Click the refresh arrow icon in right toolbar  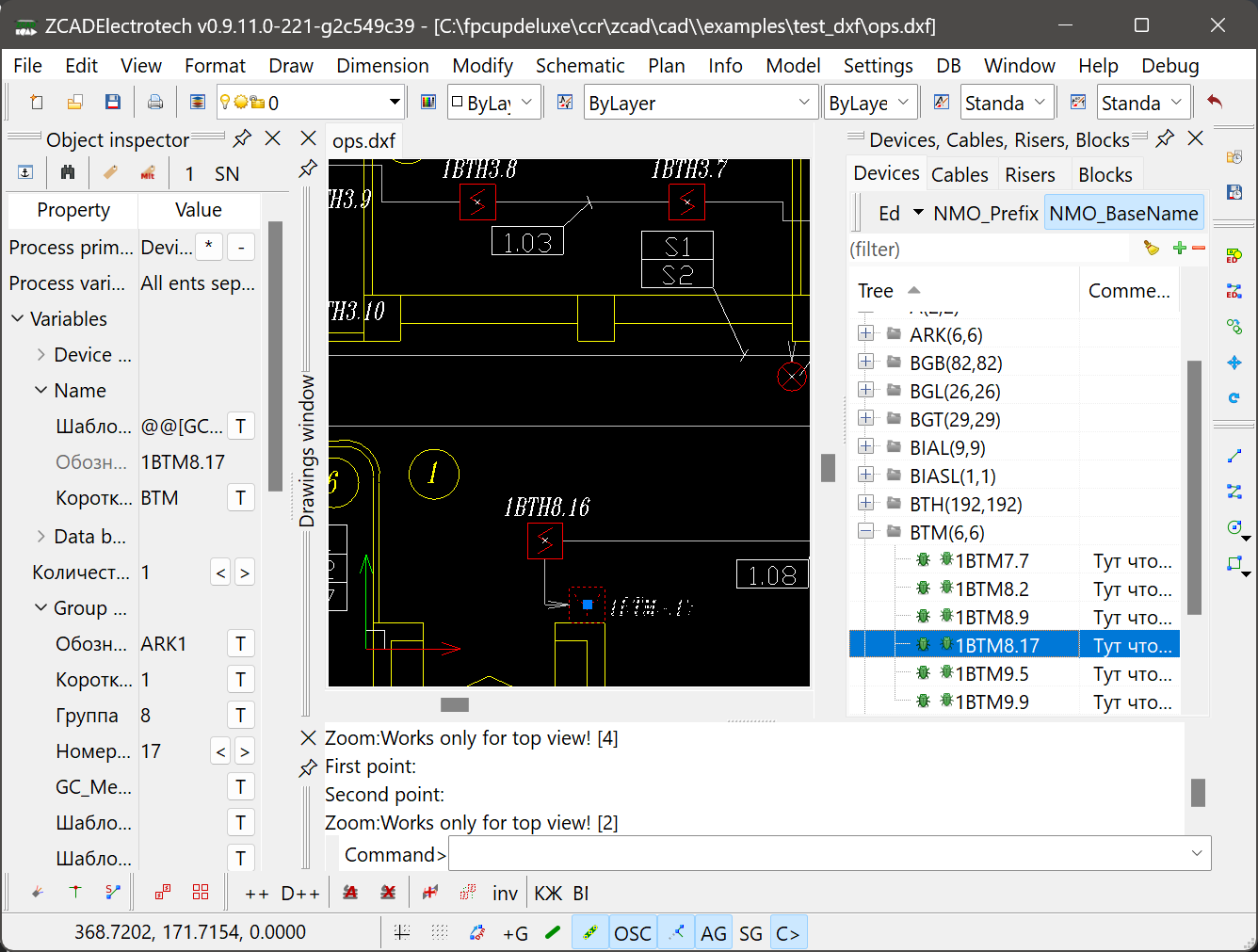(1234, 397)
